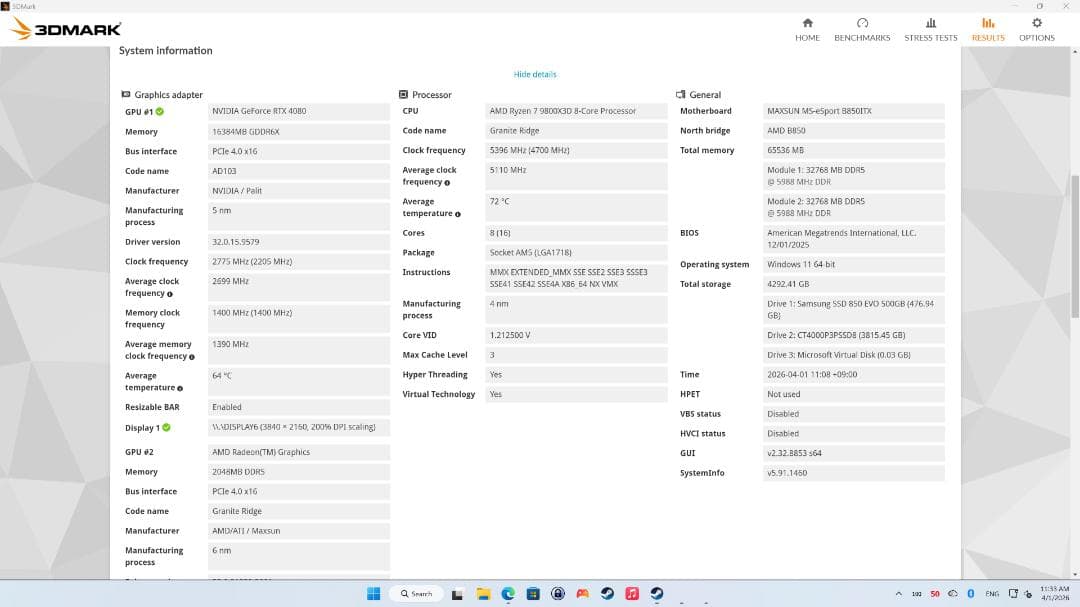Go to the Benchmarks tab
Screen dimensions: 1080x607
point(862,30)
